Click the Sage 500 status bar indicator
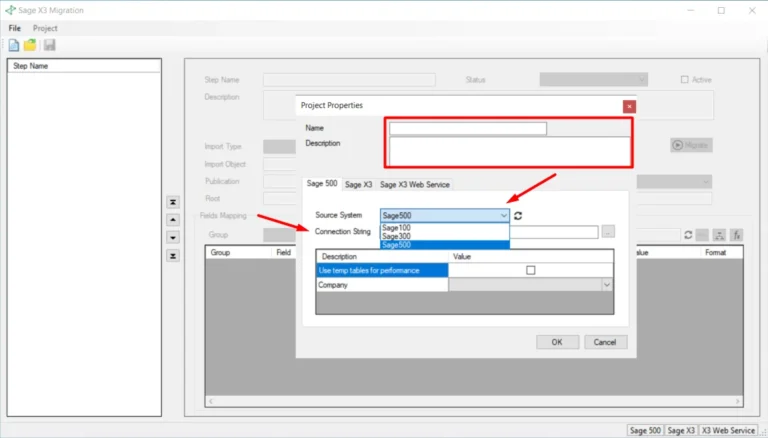The image size is (768, 438). [x=645, y=430]
